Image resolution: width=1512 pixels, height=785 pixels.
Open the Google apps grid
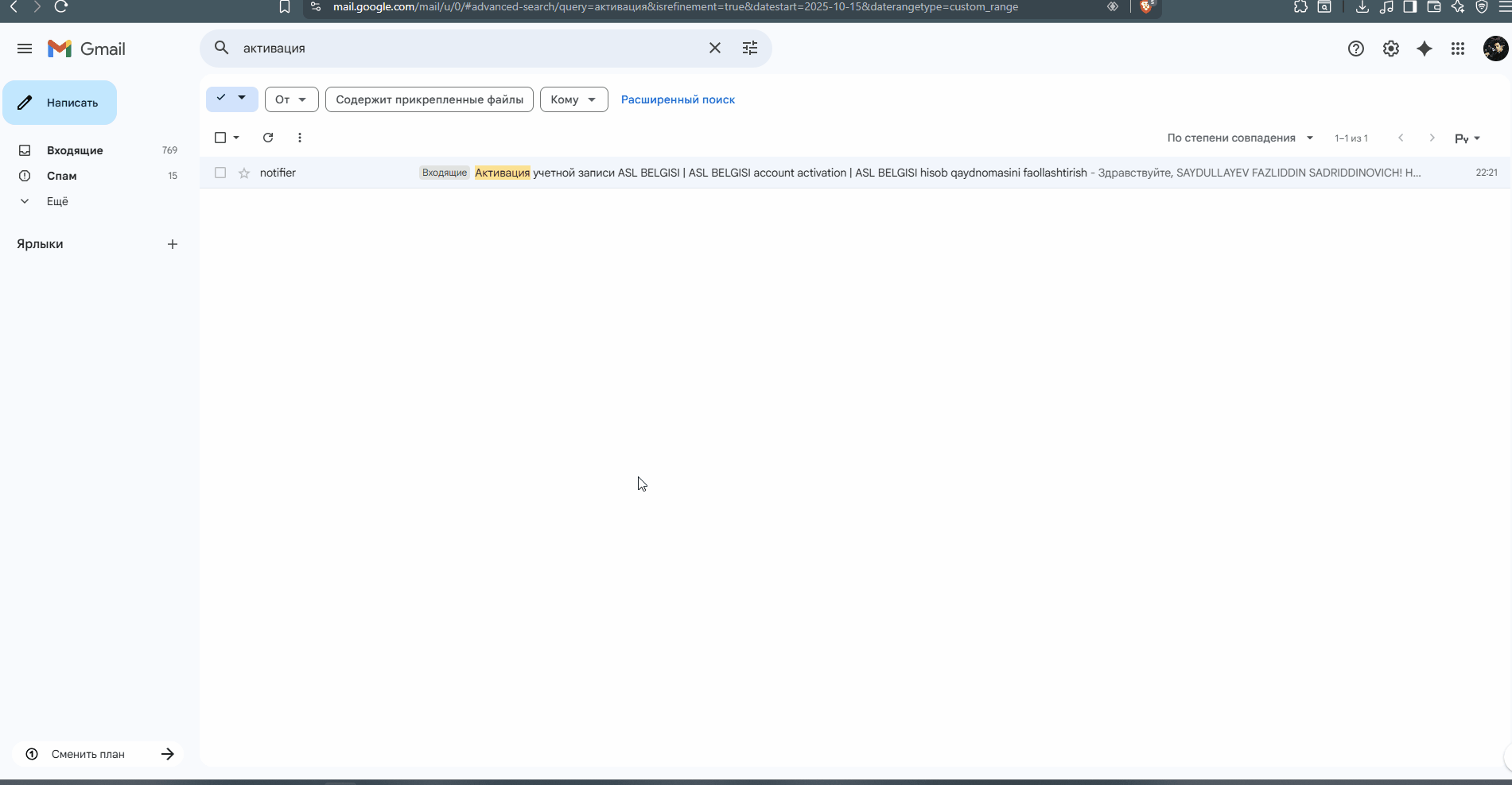tap(1457, 49)
